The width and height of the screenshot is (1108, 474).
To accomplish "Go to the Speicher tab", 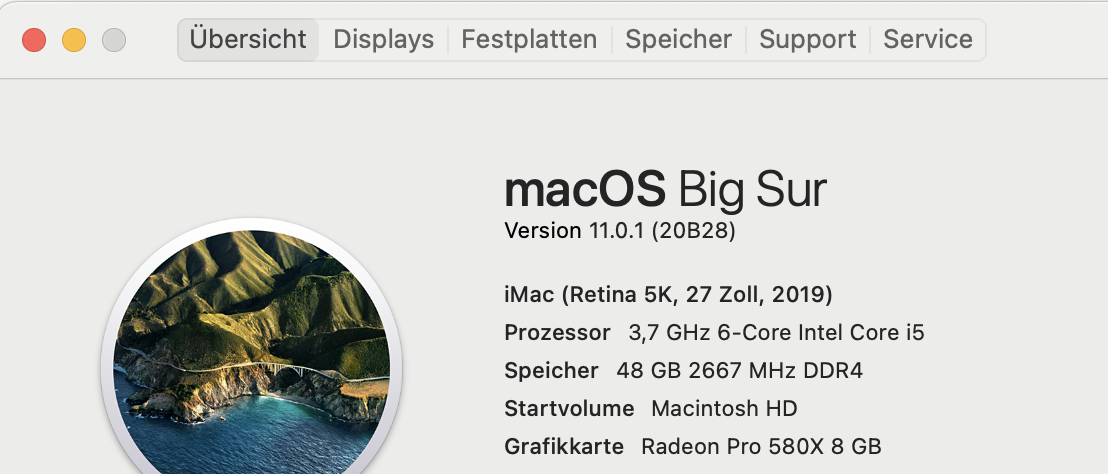I will tap(678, 40).
